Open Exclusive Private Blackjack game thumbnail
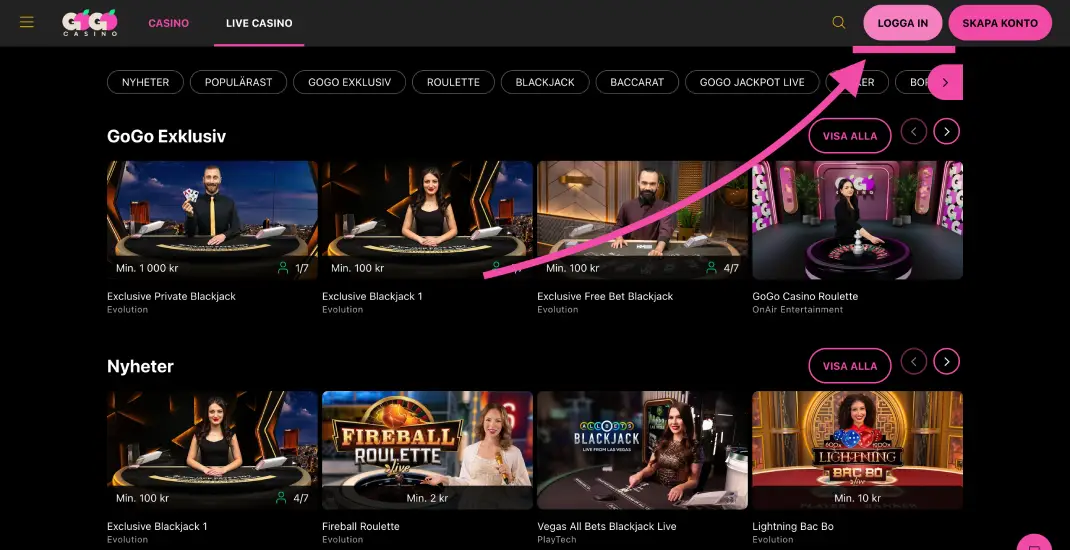The image size is (1070, 550). pyautogui.click(x=212, y=220)
